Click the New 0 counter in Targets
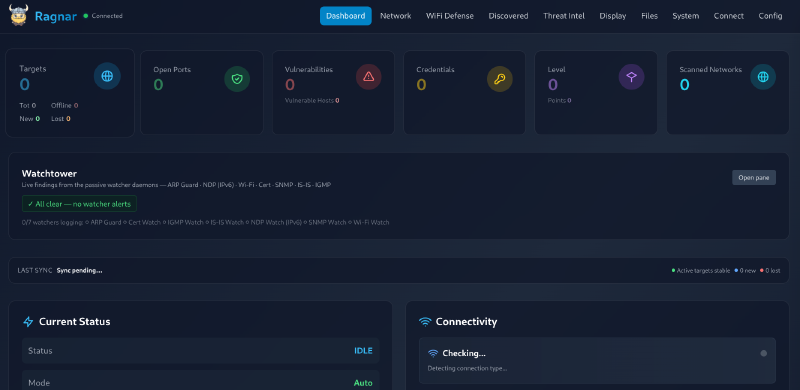The width and height of the screenshot is (800, 390). (30, 119)
